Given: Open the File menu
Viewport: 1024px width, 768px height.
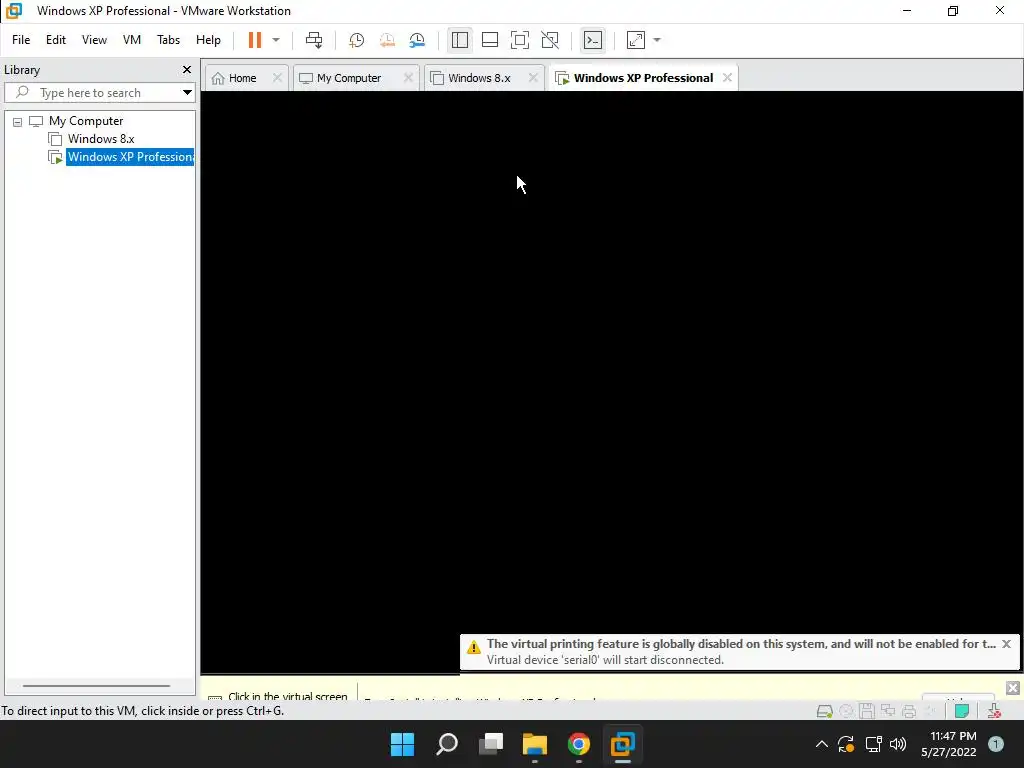Looking at the screenshot, I should (21, 40).
